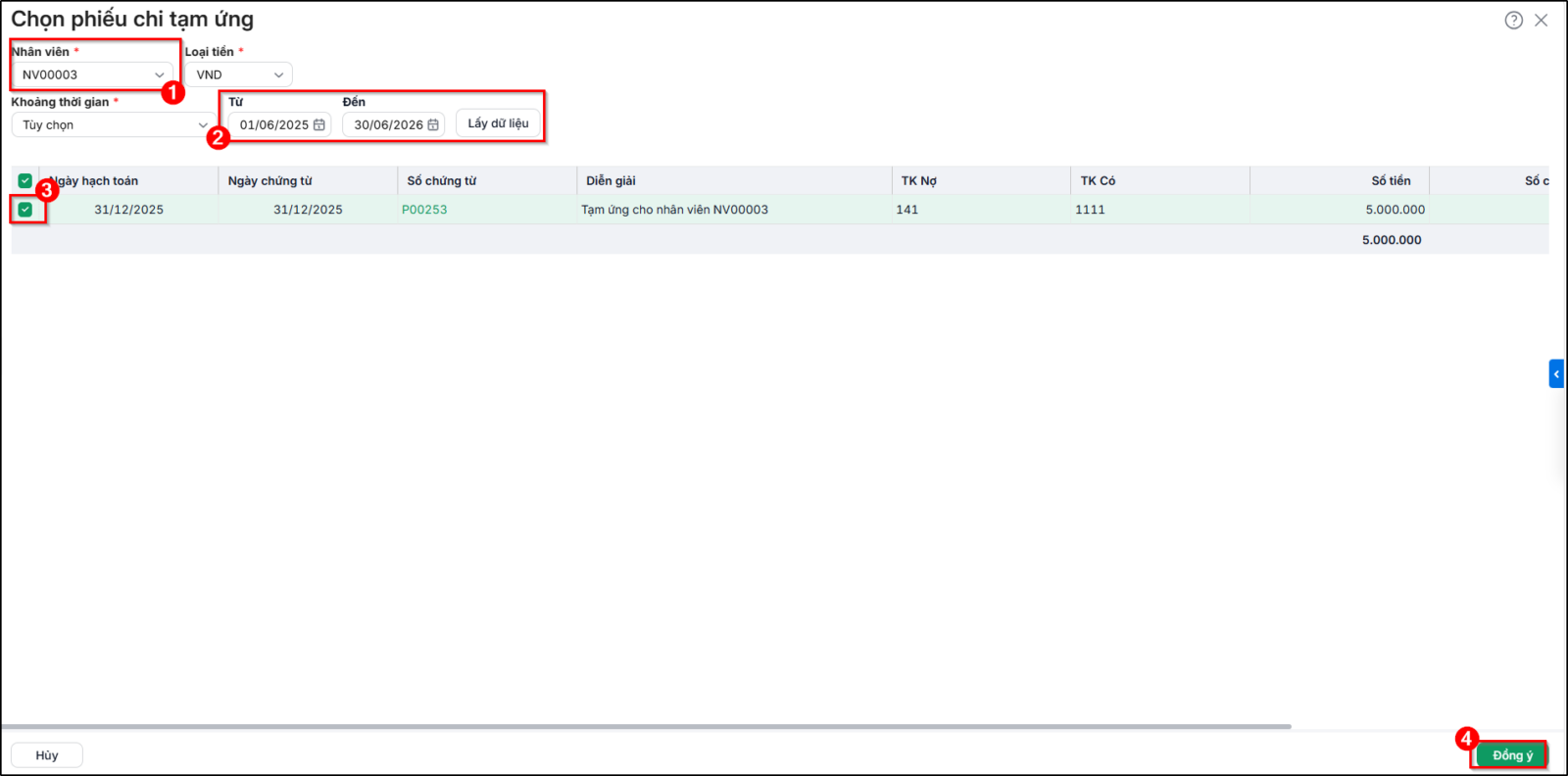
Task: Click the TK Nợ column header
Action: (981, 181)
